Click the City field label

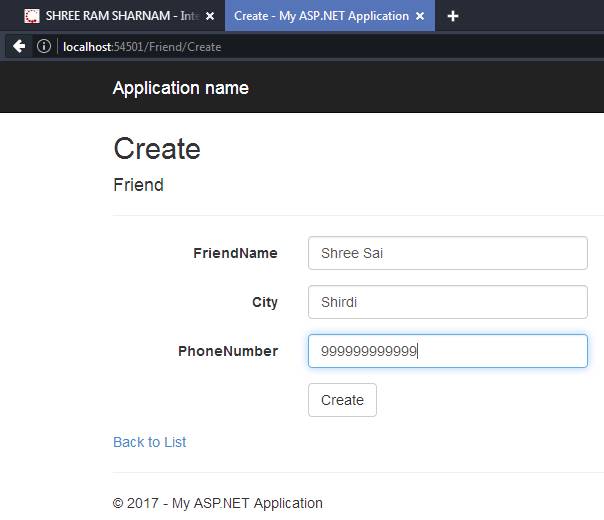(265, 302)
